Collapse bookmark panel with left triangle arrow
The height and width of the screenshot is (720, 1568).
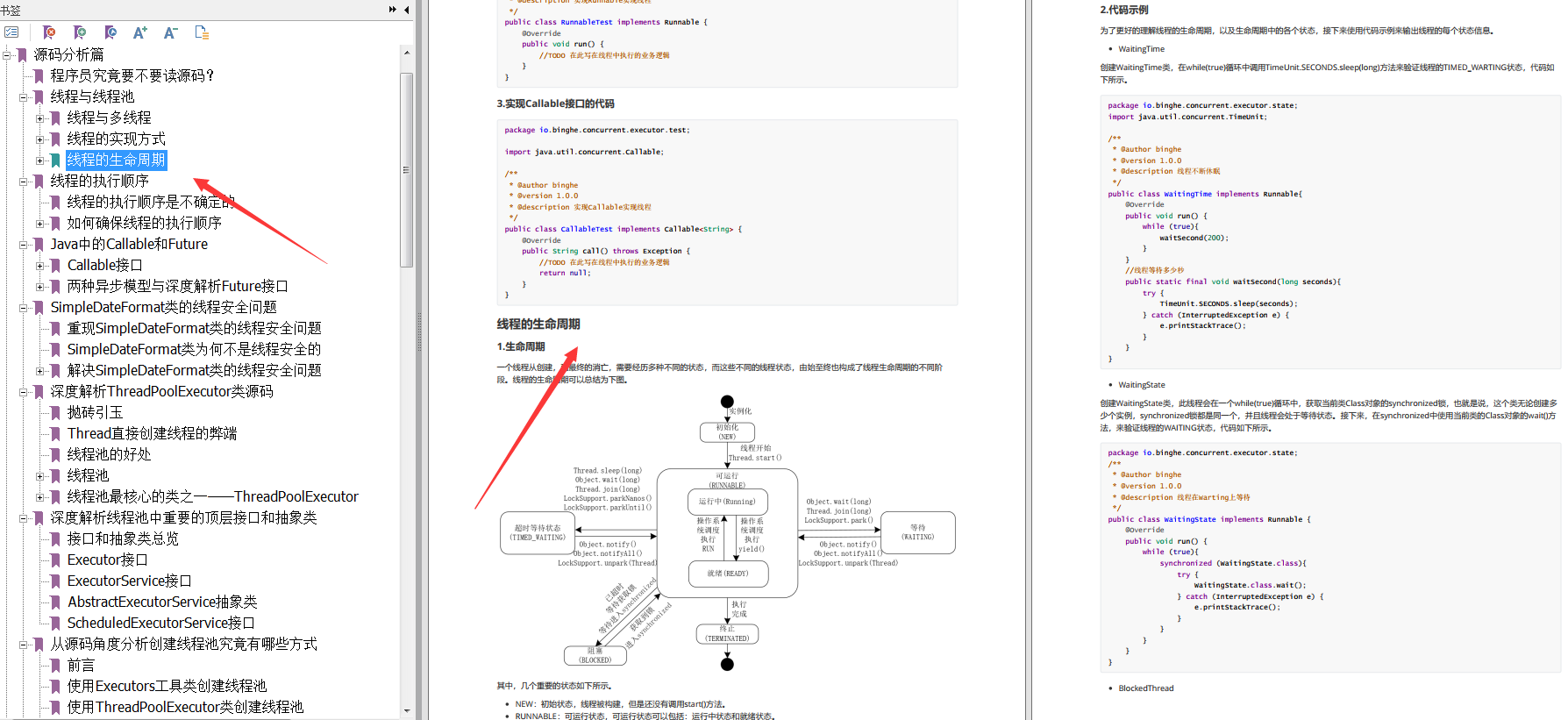point(406,10)
